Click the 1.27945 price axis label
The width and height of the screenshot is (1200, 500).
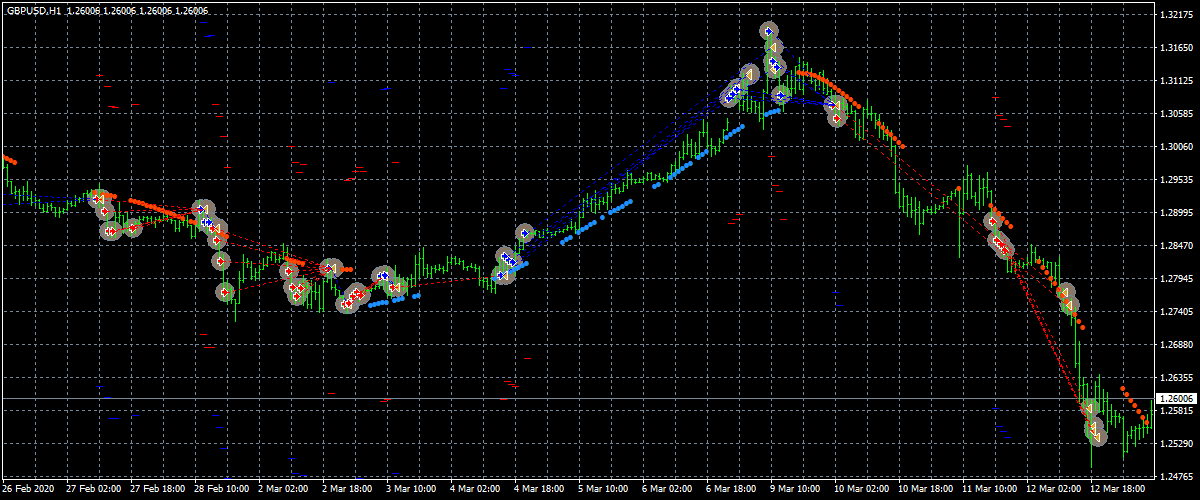point(1175,279)
